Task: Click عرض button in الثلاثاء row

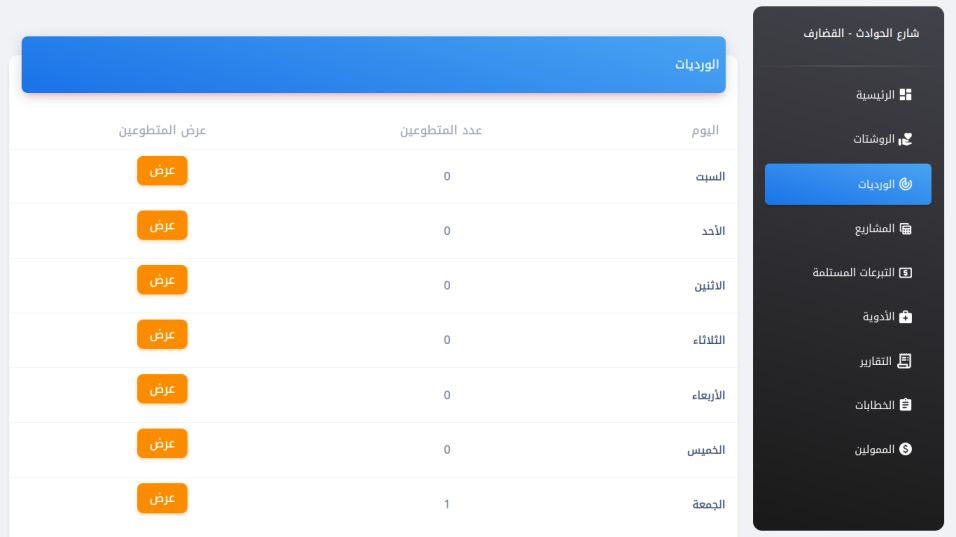Action: pyautogui.click(x=162, y=335)
